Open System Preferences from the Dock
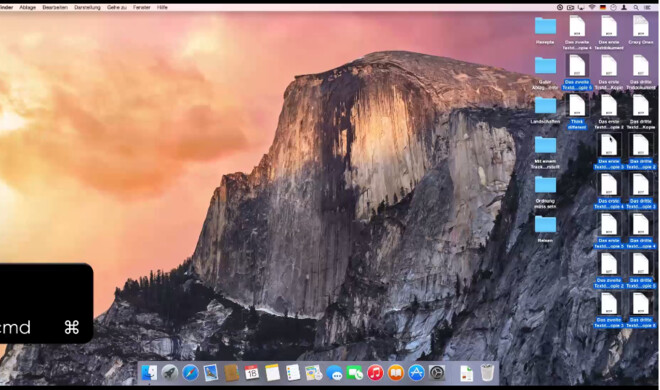This screenshot has width=660, height=390. tap(437, 373)
